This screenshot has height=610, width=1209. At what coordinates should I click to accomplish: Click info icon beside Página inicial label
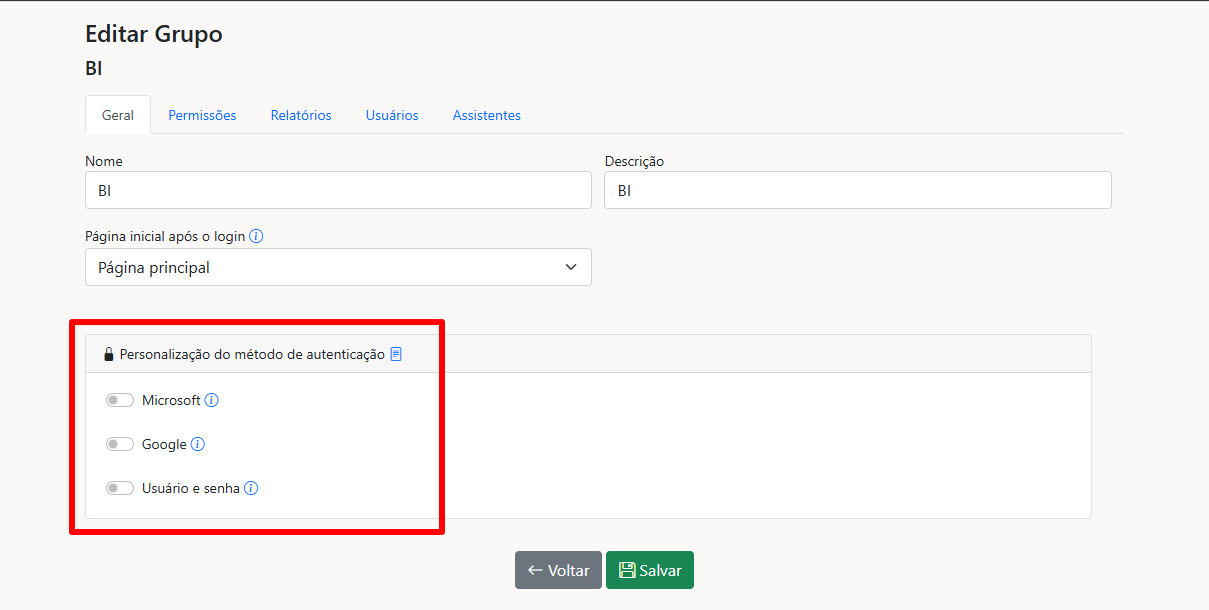click(x=256, y=237)
